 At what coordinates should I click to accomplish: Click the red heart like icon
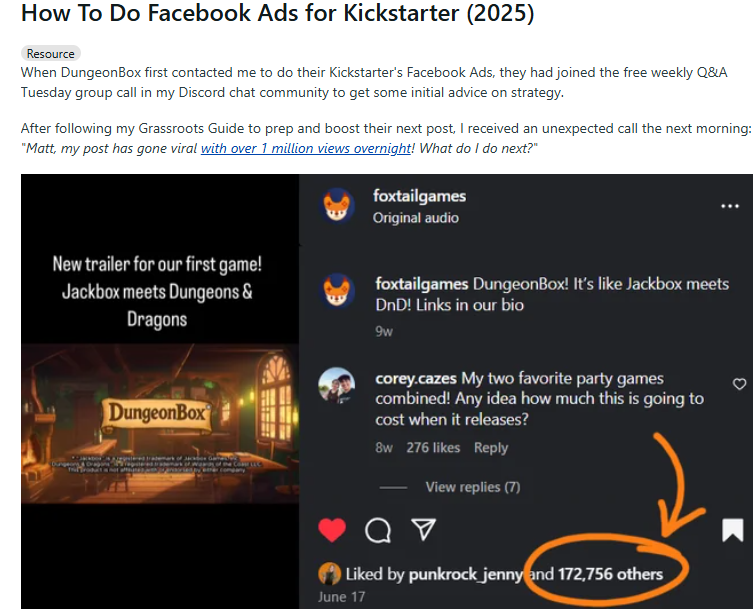click(x=332, y=530)
